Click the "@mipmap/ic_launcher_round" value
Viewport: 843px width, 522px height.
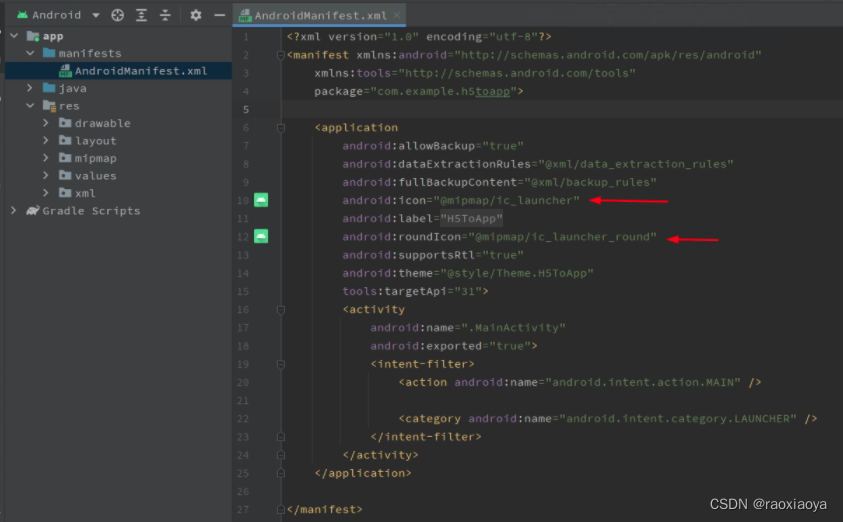pos(562,237)
